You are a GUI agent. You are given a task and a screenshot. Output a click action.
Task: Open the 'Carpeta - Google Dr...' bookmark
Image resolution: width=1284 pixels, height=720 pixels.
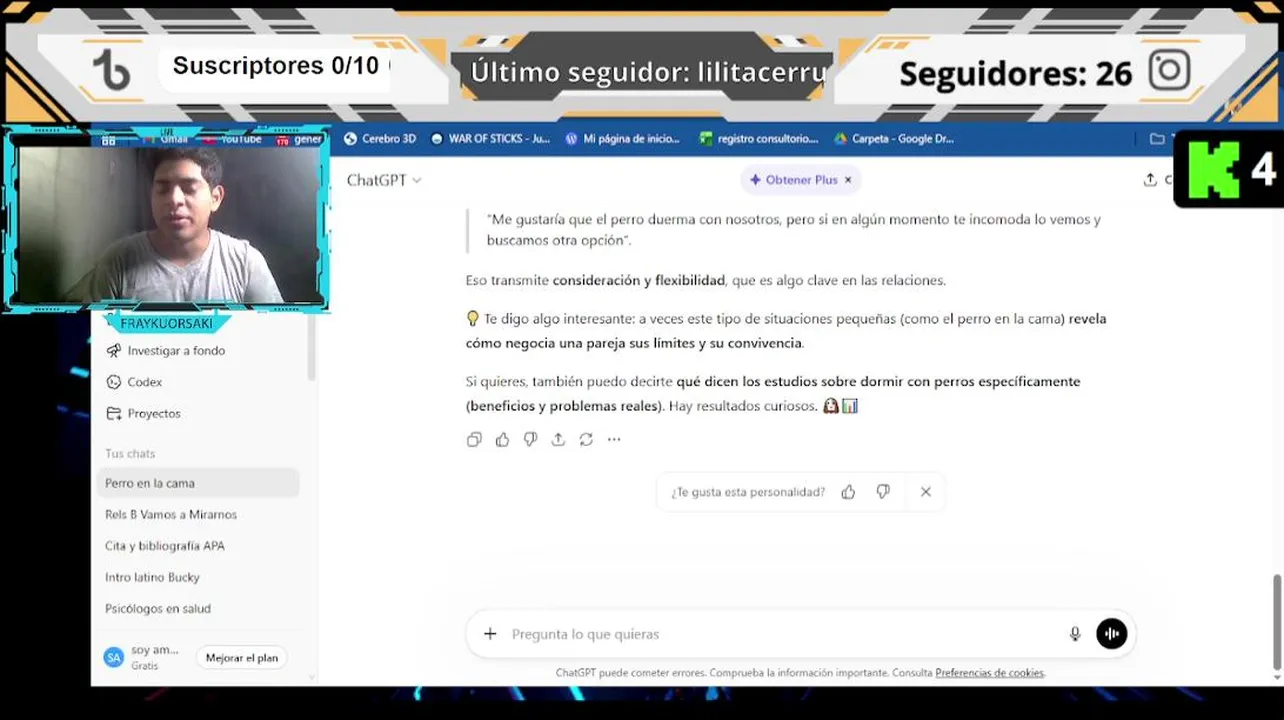click(894, 139)
